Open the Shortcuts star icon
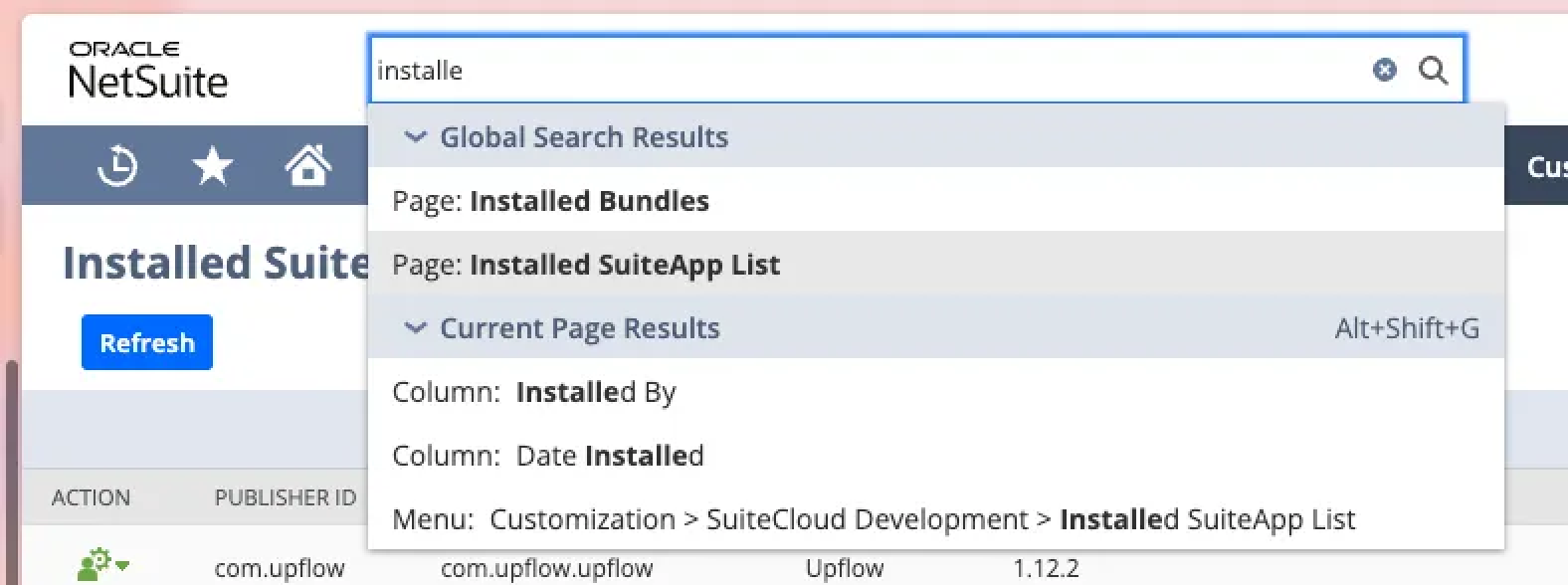This screenshot has height=585, width=1568. pyautogui.click(x=212, y=165)
